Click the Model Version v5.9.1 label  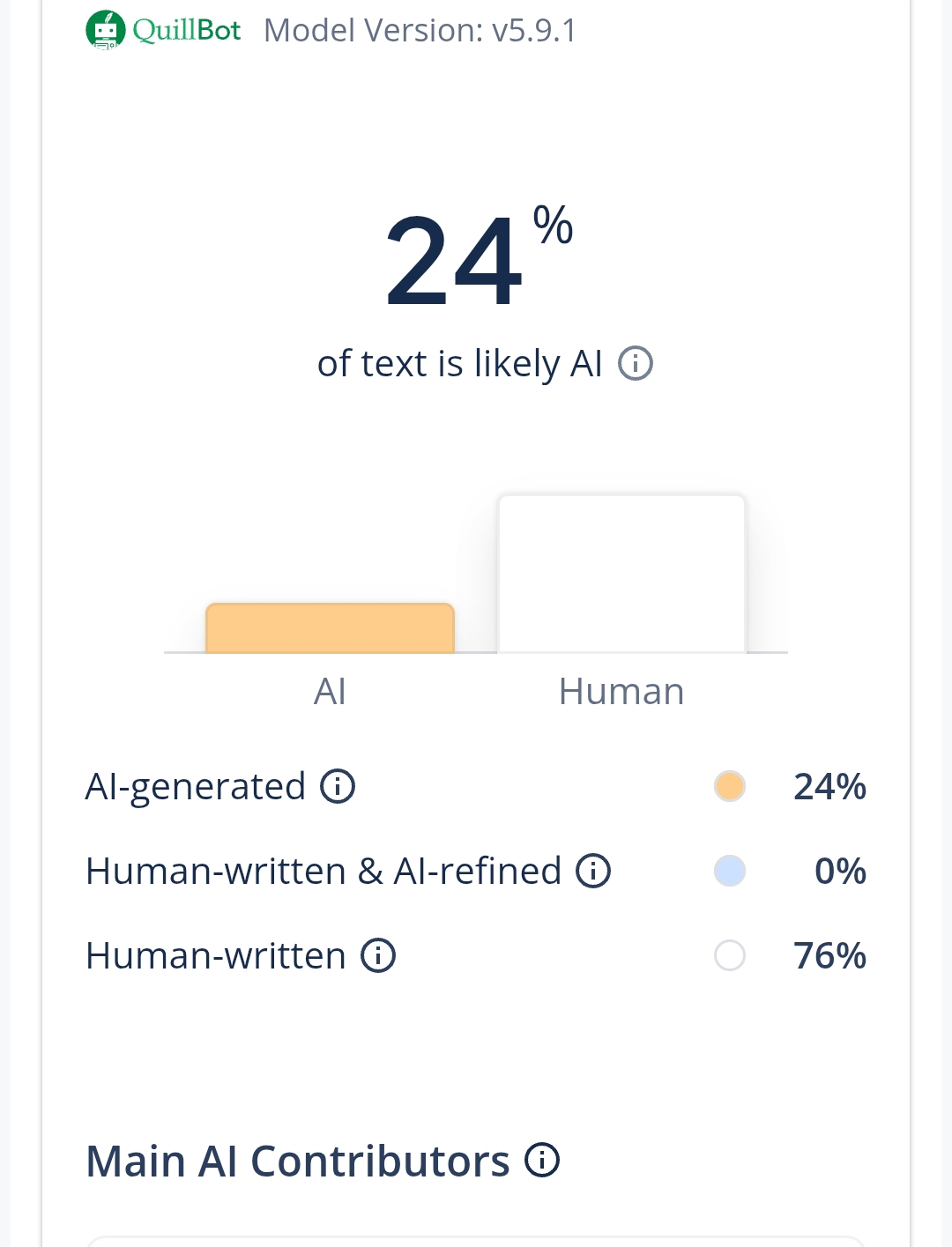pyautogui.click(x=420, y=31)
